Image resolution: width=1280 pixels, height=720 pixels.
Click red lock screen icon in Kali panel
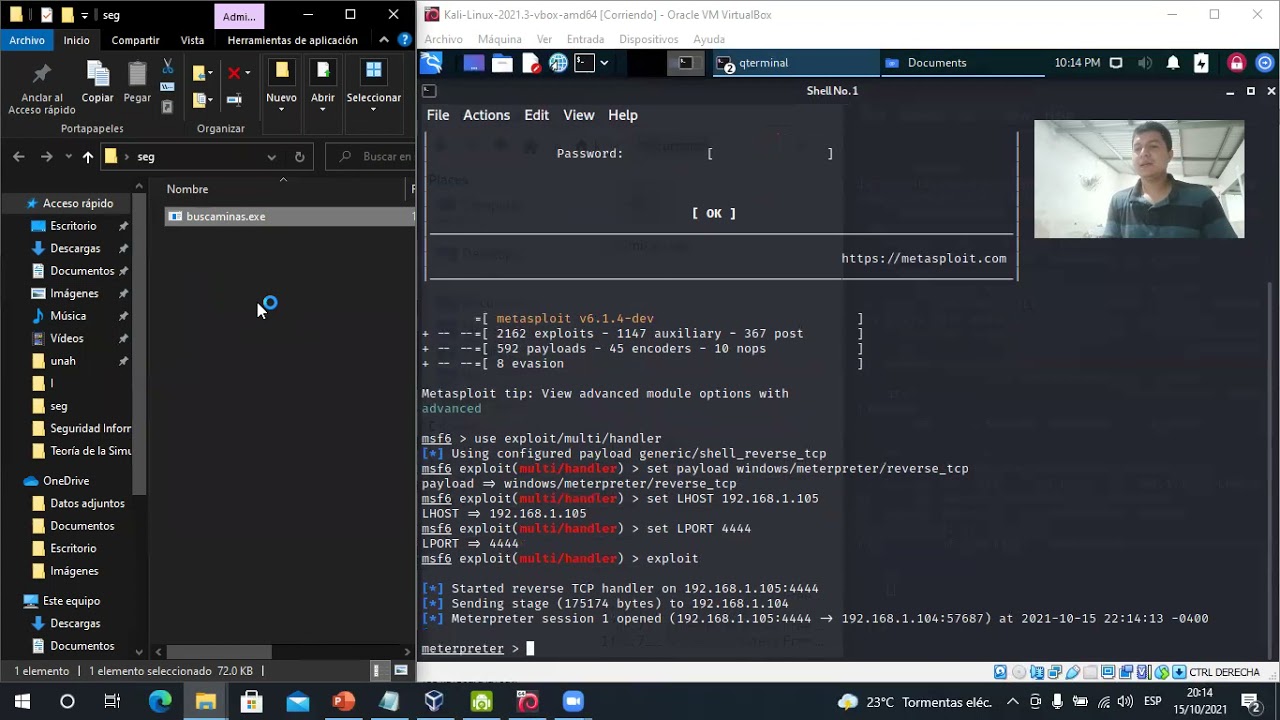click(x=1237, y=63)
